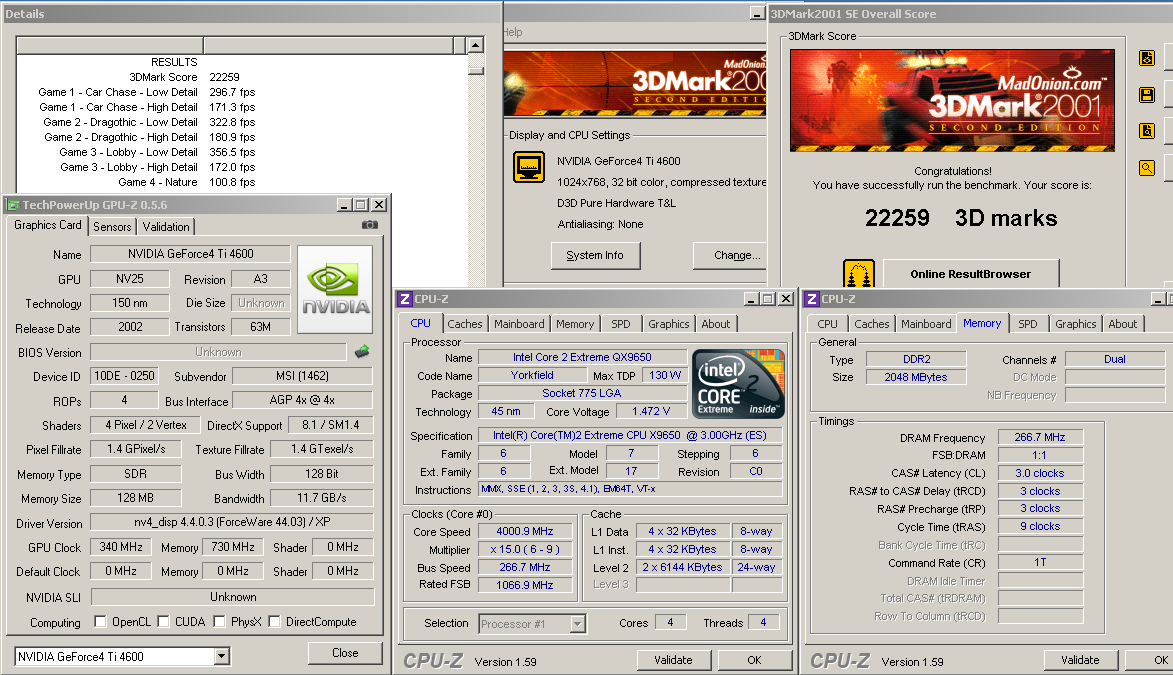Open Graphics tab in CPU-Z CPU window
Viewport: 1173px width, 675px height.
coord(669,324)
